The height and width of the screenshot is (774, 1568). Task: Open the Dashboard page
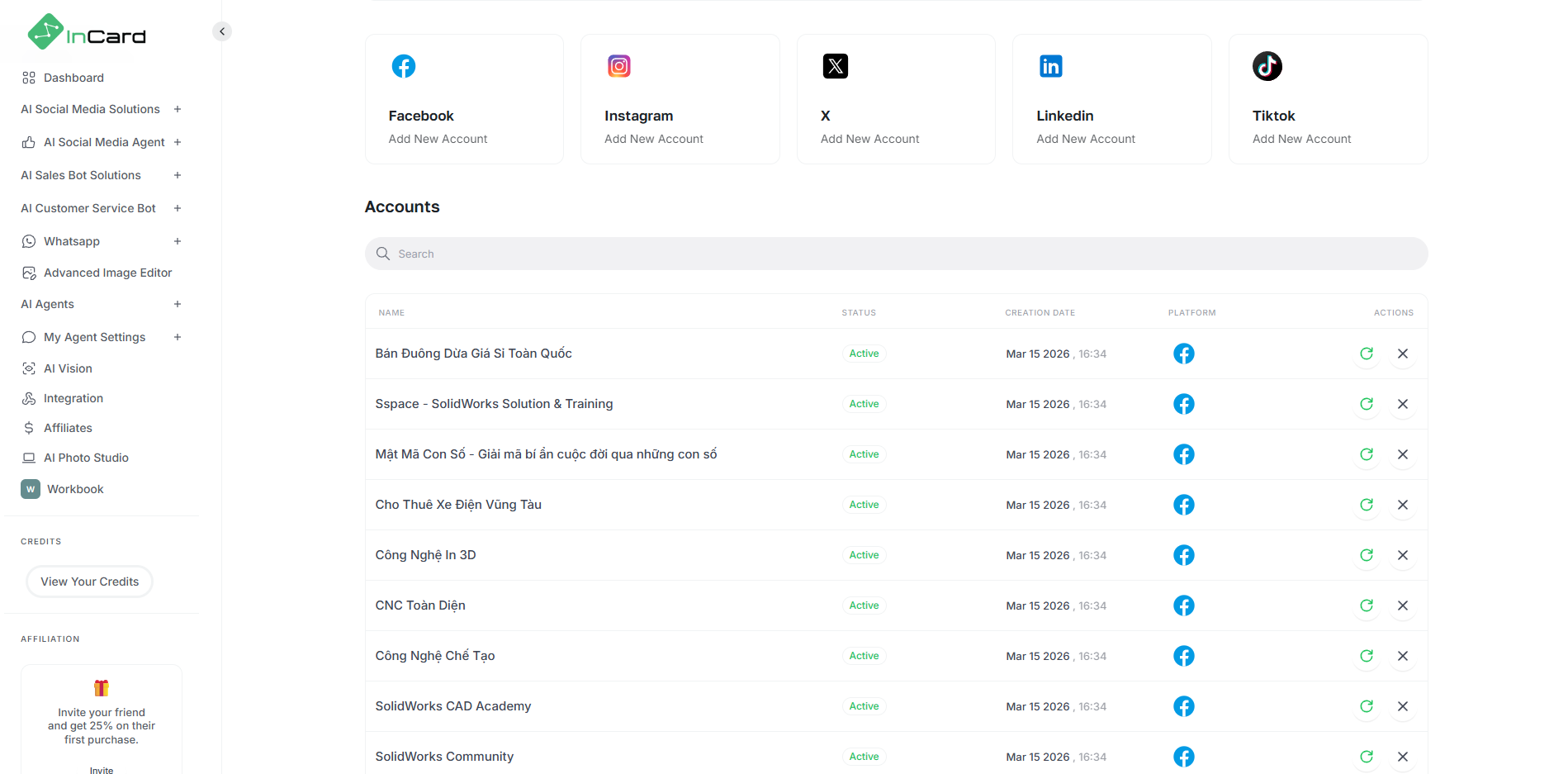pyautogui.click(x=73, y=78)
